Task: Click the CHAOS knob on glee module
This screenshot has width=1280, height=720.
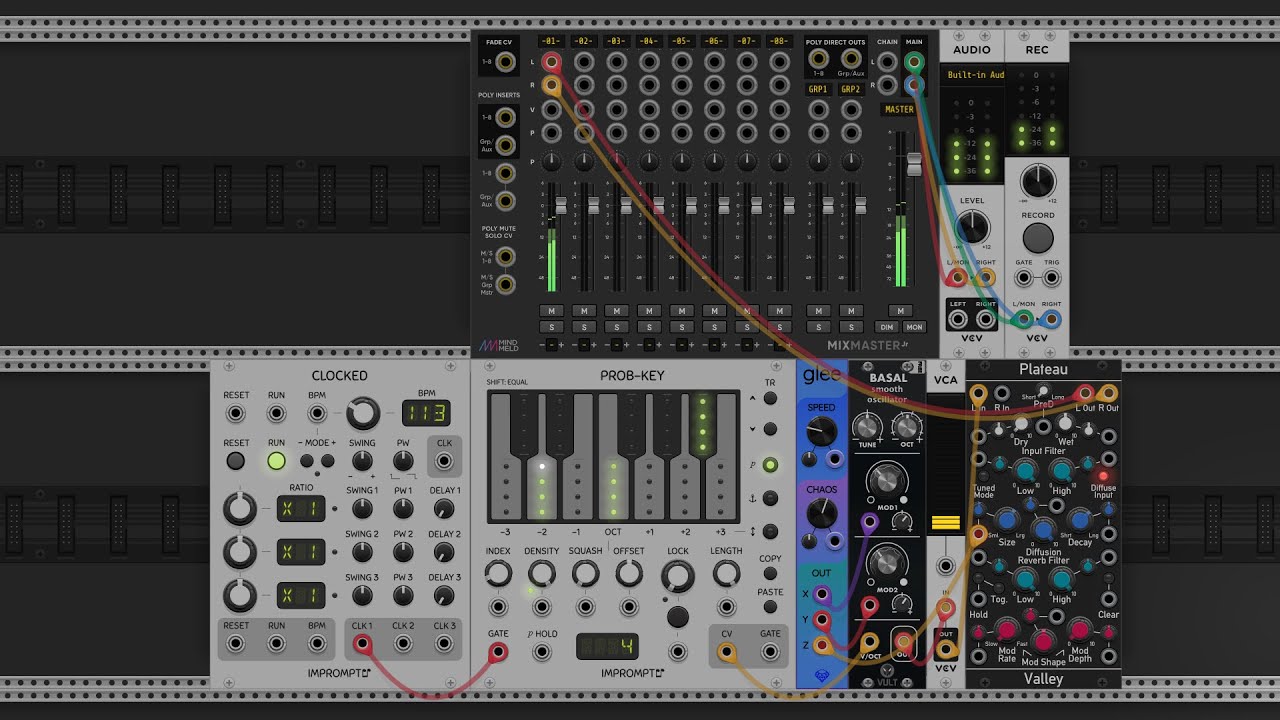Action: [x=821, y=514]
